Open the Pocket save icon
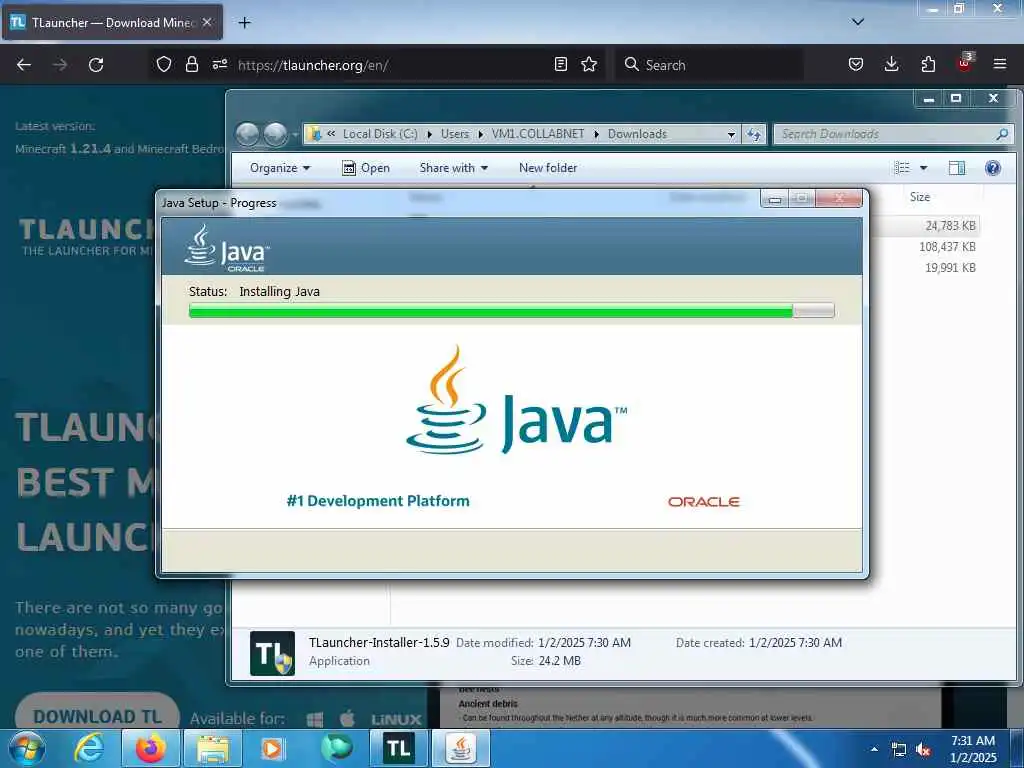The image size is (1024, 768). (856, 64)
